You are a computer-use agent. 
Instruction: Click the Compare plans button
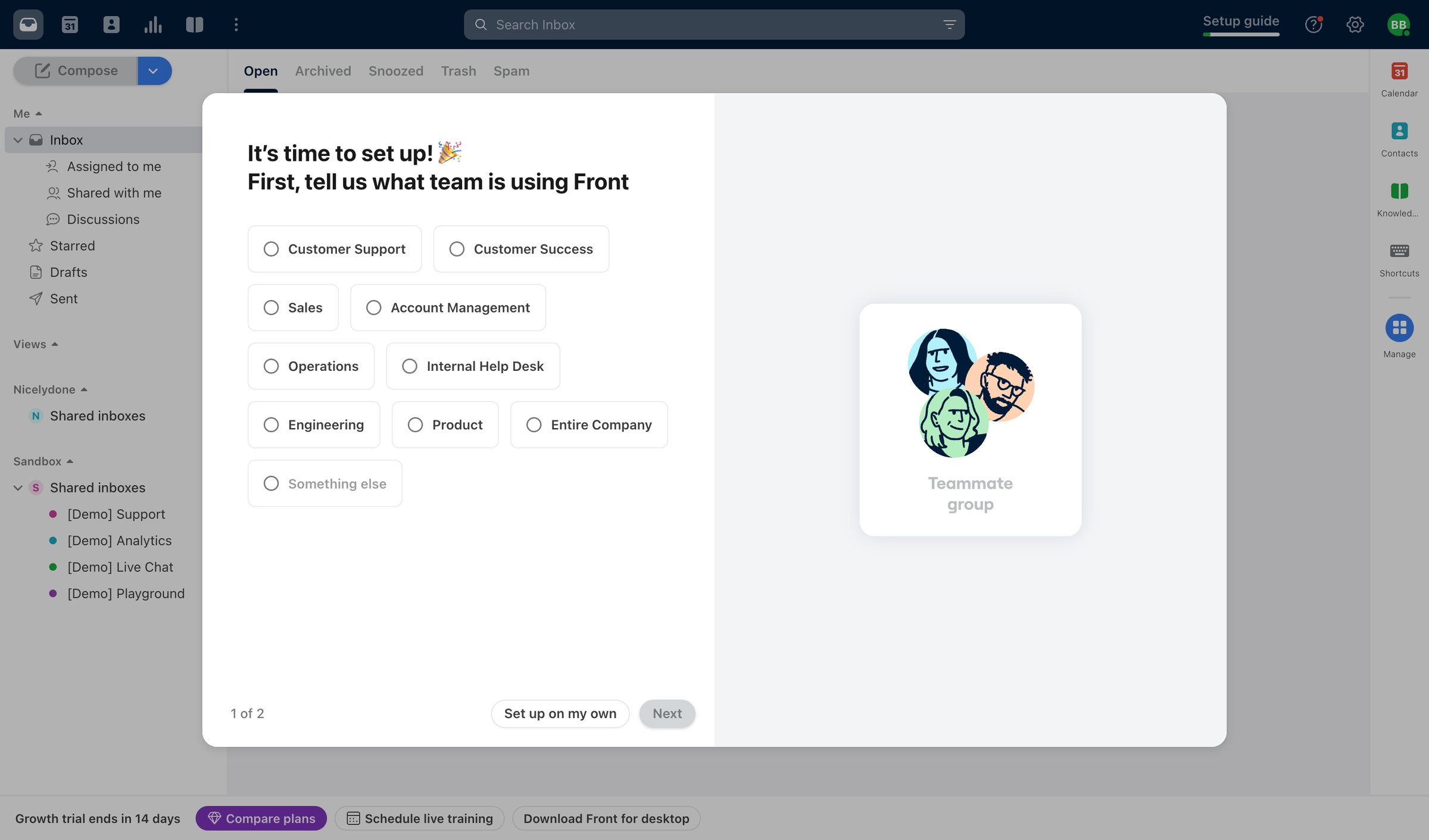point(261,819)
